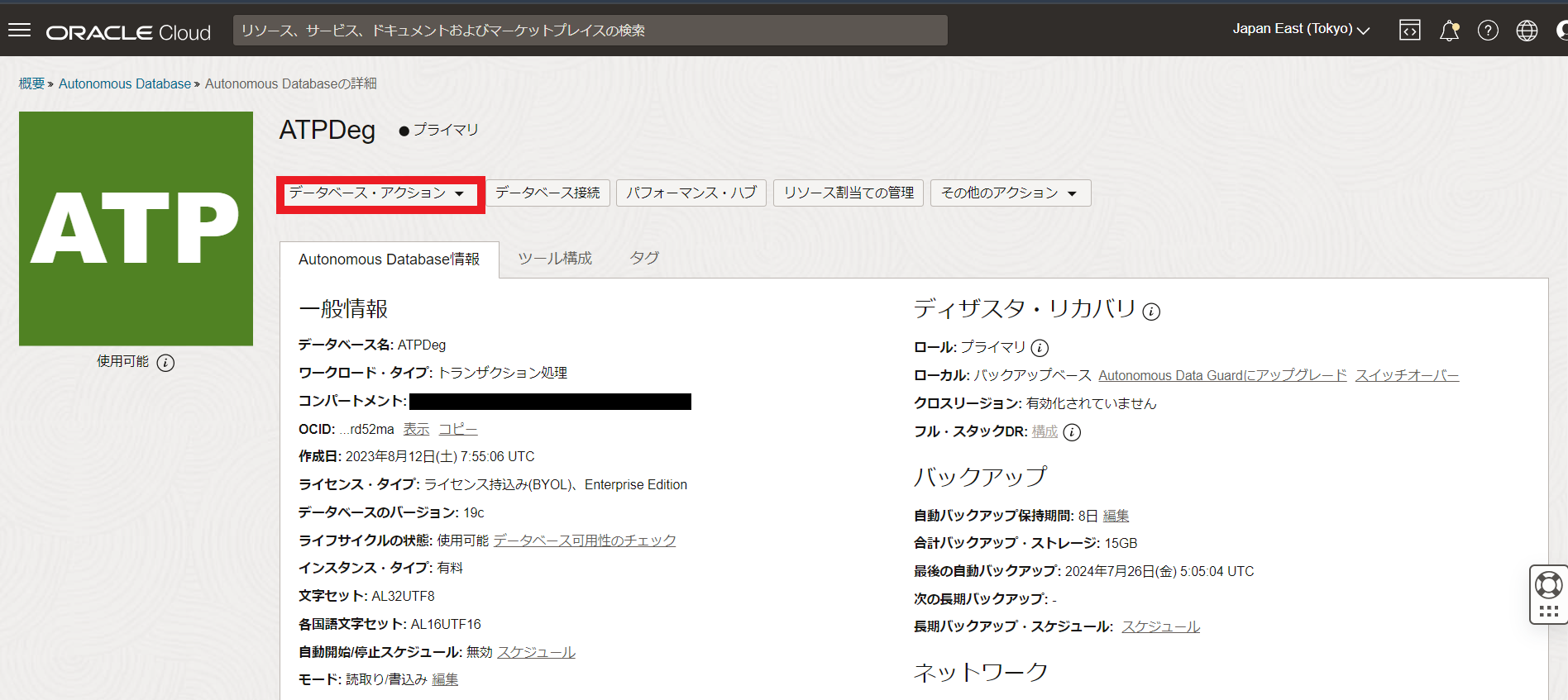
Task: Click the Oracle Cloud logo
Action: [x=128, y=32]
